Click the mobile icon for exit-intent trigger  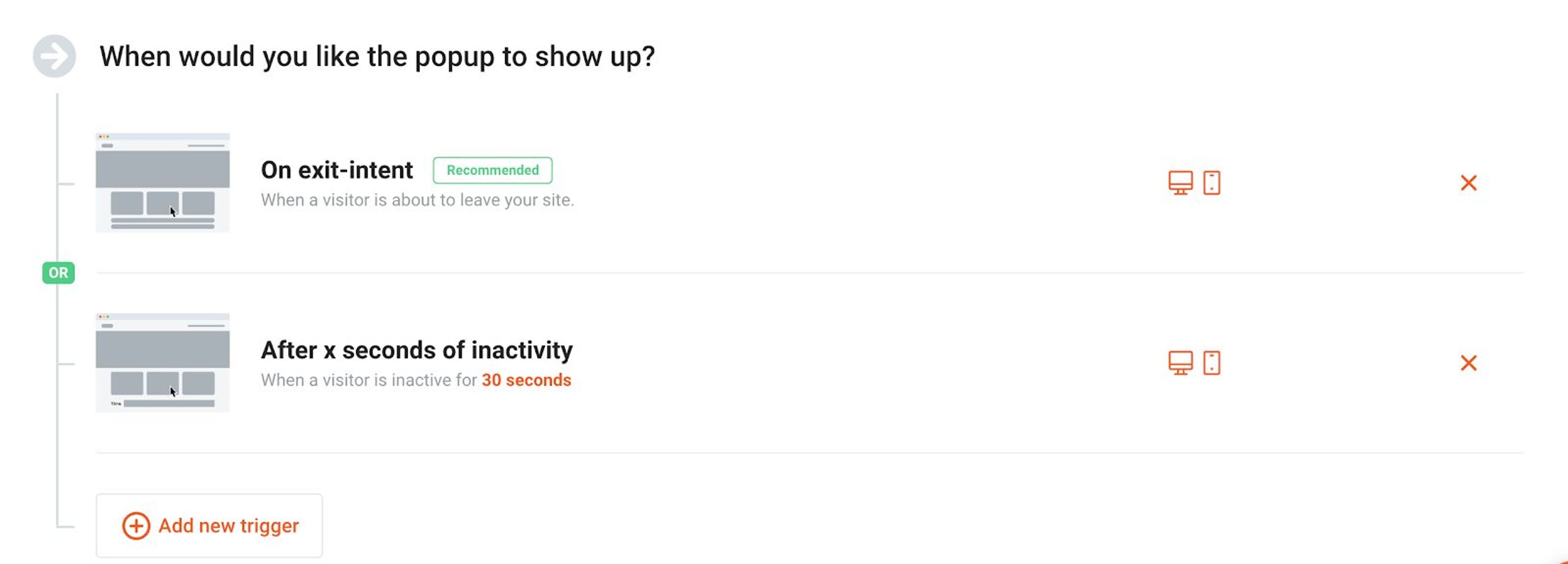pyautogui.click(x=1211, y=182)
